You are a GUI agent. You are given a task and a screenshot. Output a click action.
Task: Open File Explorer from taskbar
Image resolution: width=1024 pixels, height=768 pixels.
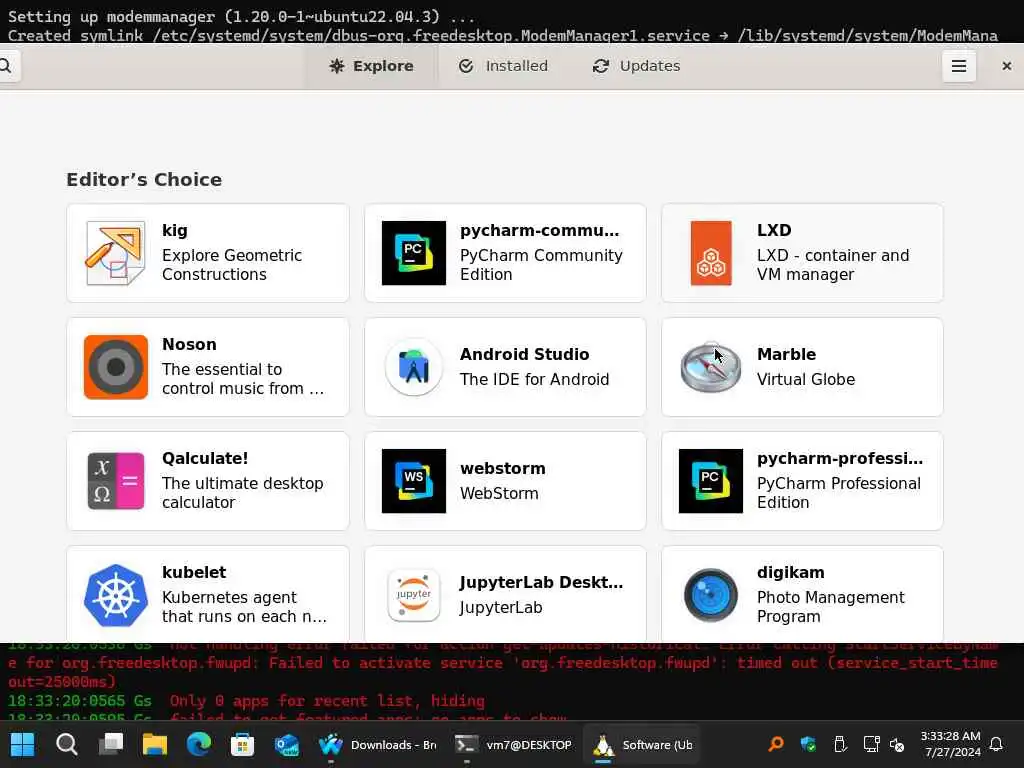click(x=155, y=744)
